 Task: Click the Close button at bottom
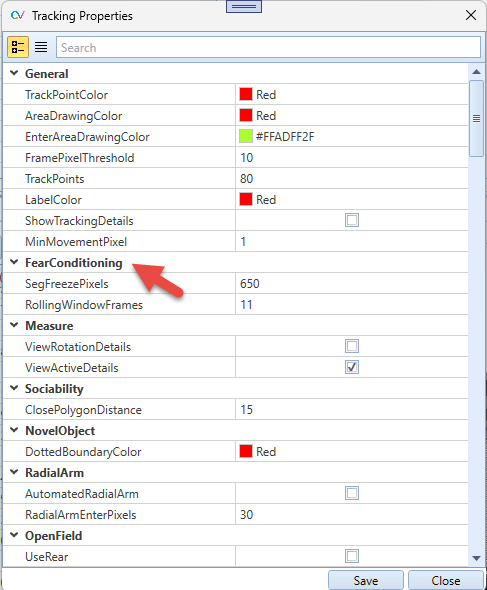(446, 581)
